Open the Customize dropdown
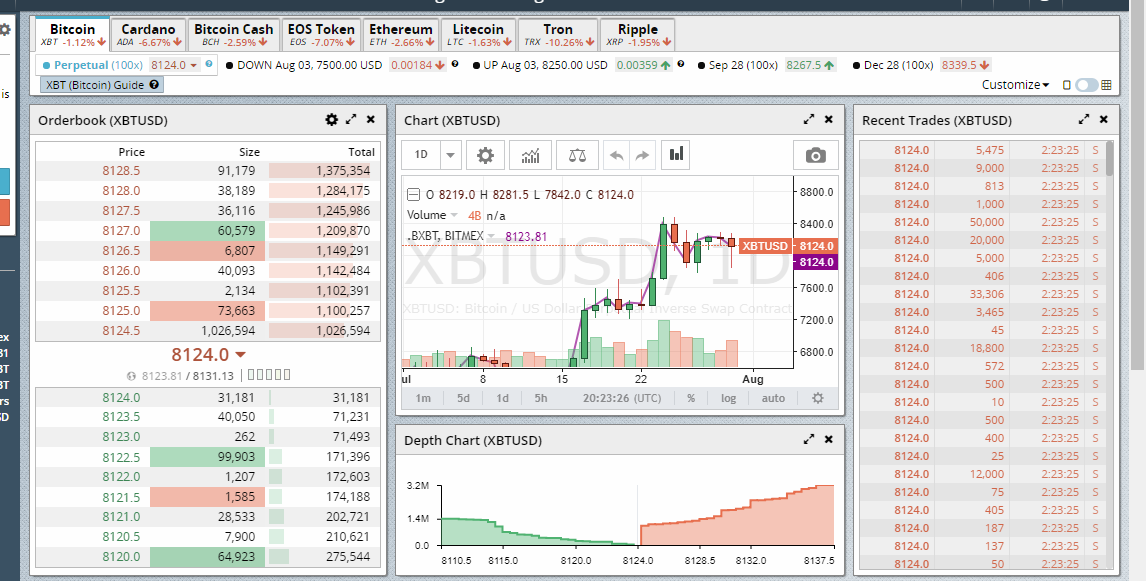Image resolution: width=1146 pixels, height=581 pixels. pyautogui.click(x=1015, y=85)
